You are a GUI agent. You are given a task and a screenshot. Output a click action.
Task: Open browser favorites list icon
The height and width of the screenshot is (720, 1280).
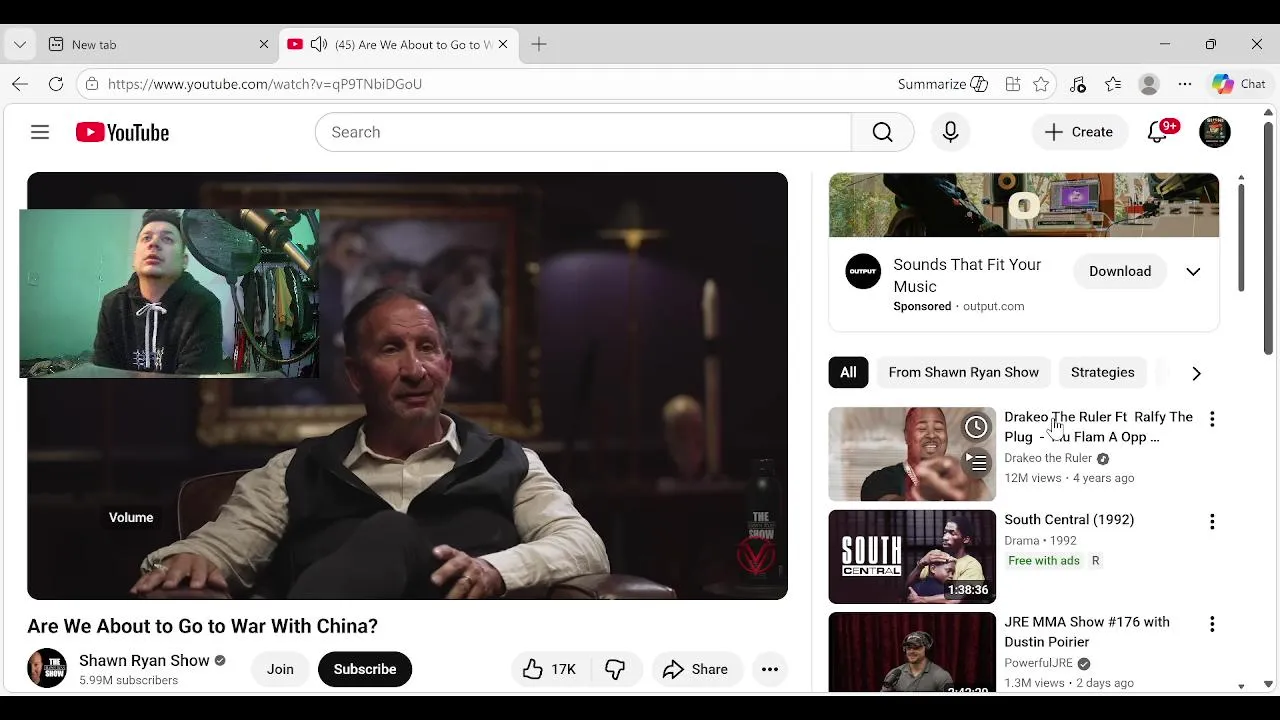[x=1113, y=84]
